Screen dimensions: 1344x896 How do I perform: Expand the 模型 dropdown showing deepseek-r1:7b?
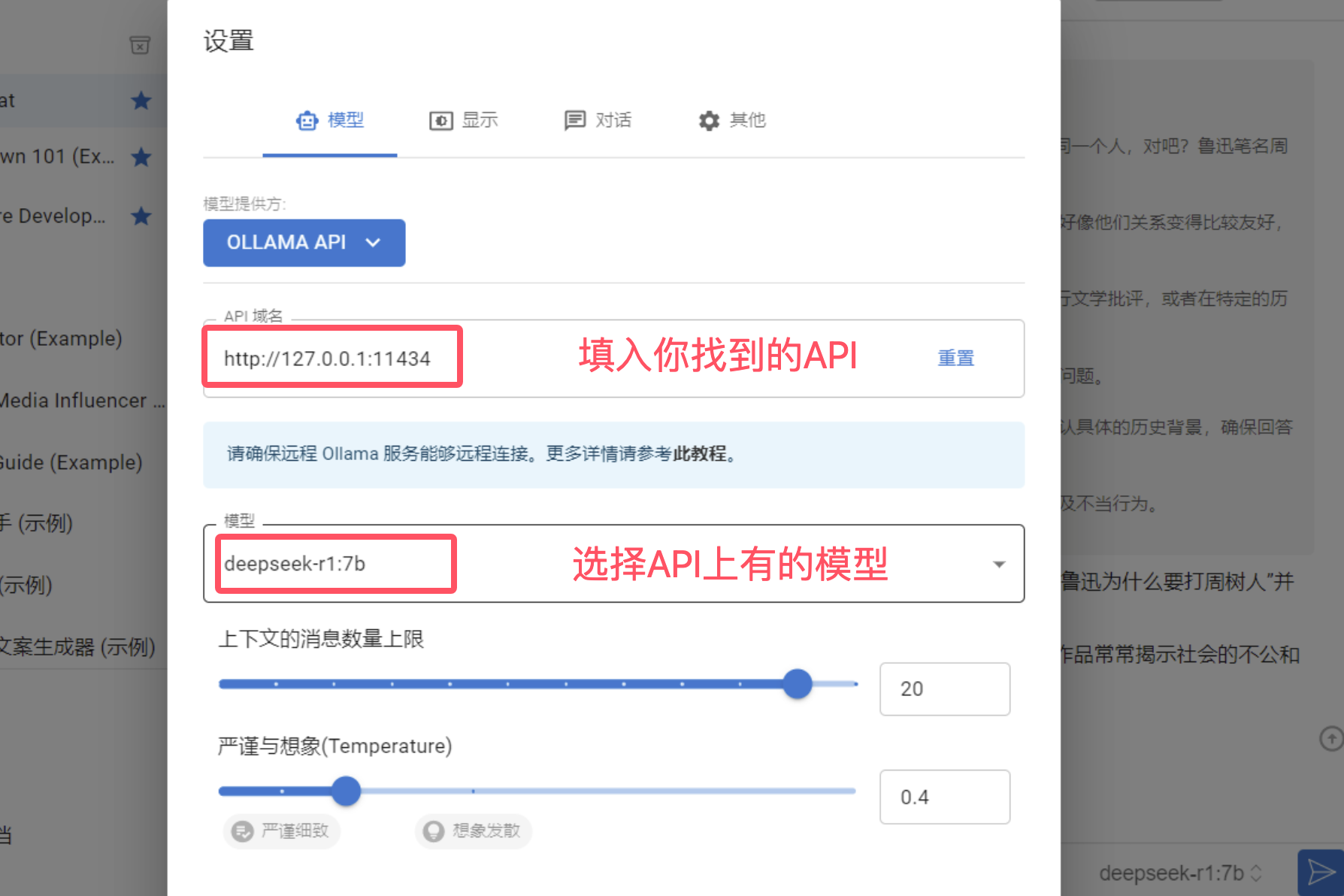point(999,564)
